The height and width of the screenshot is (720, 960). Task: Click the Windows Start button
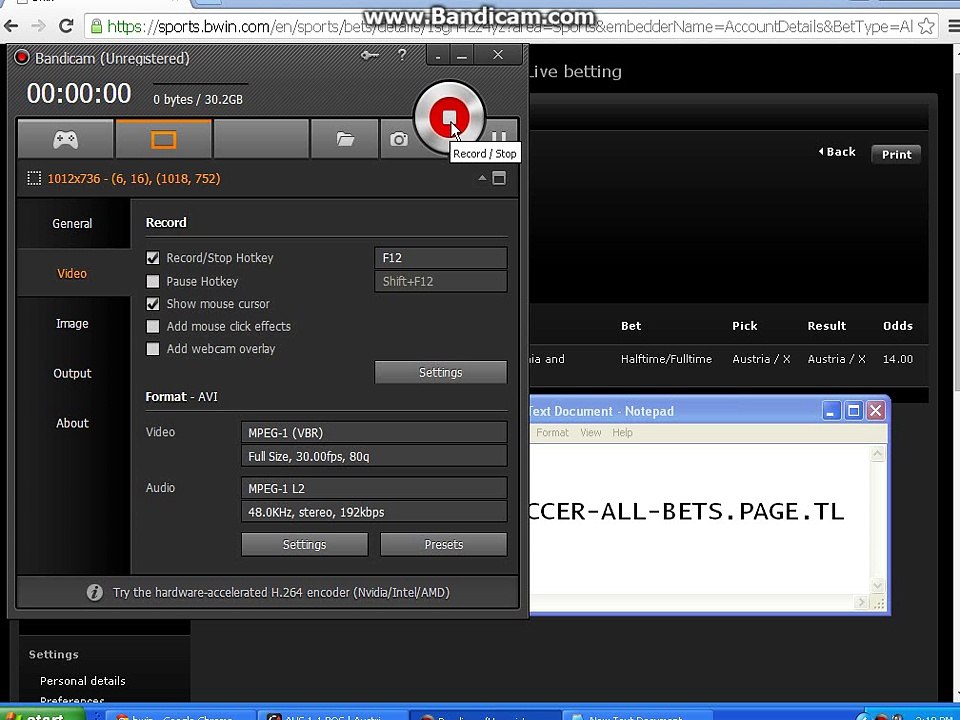click(x=42, y=714)
